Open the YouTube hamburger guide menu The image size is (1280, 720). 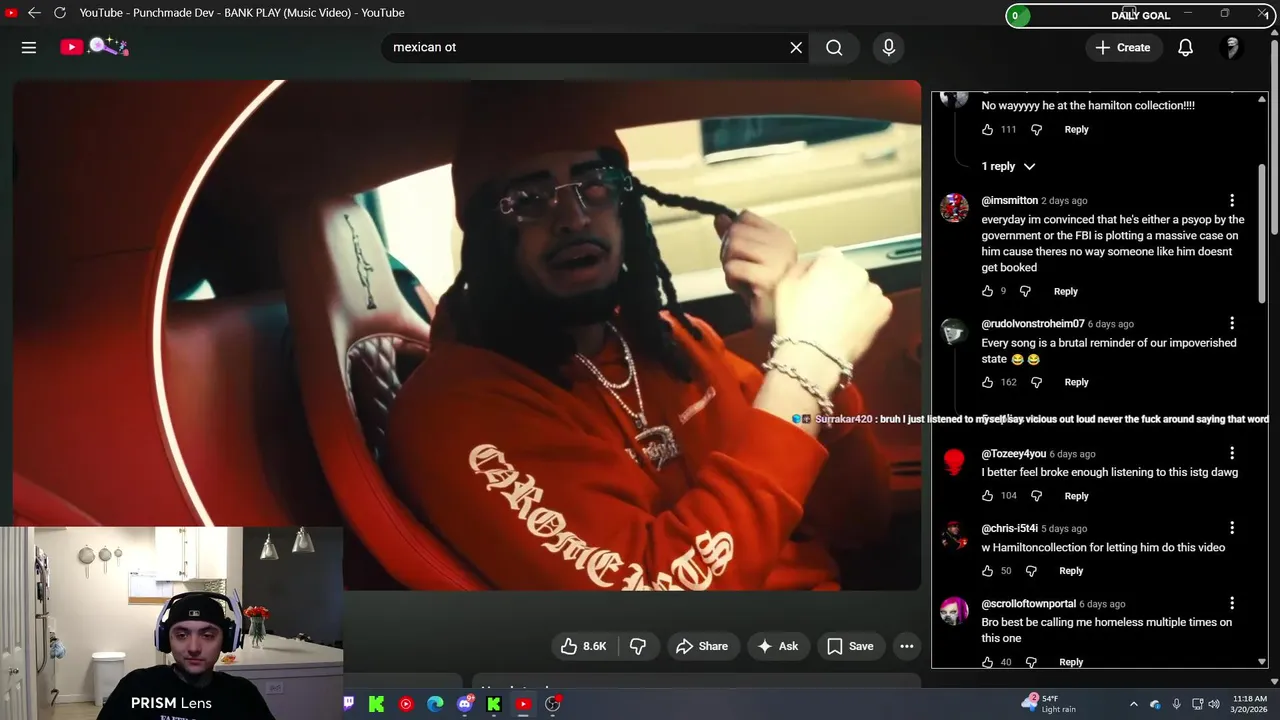point(29,47)
